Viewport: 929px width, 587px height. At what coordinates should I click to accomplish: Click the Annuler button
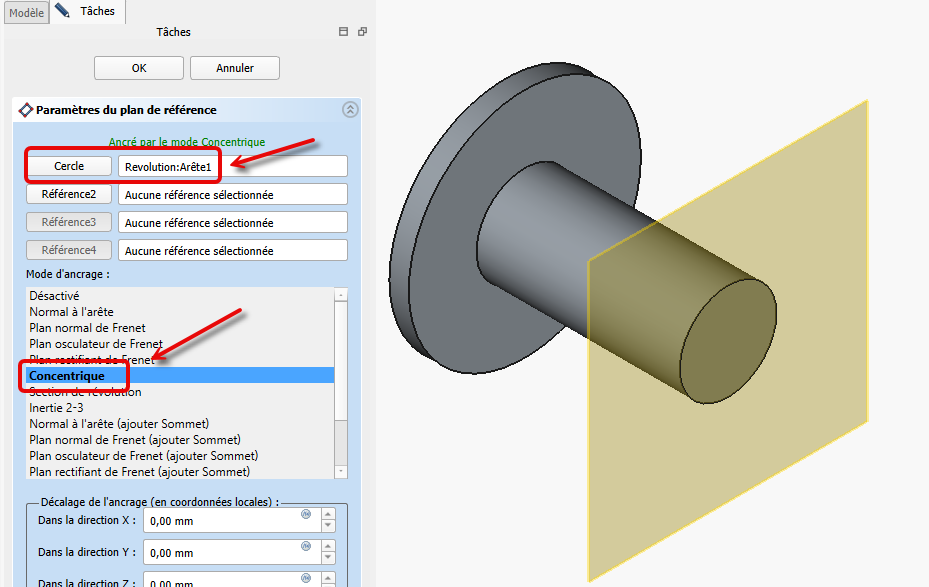235,68
